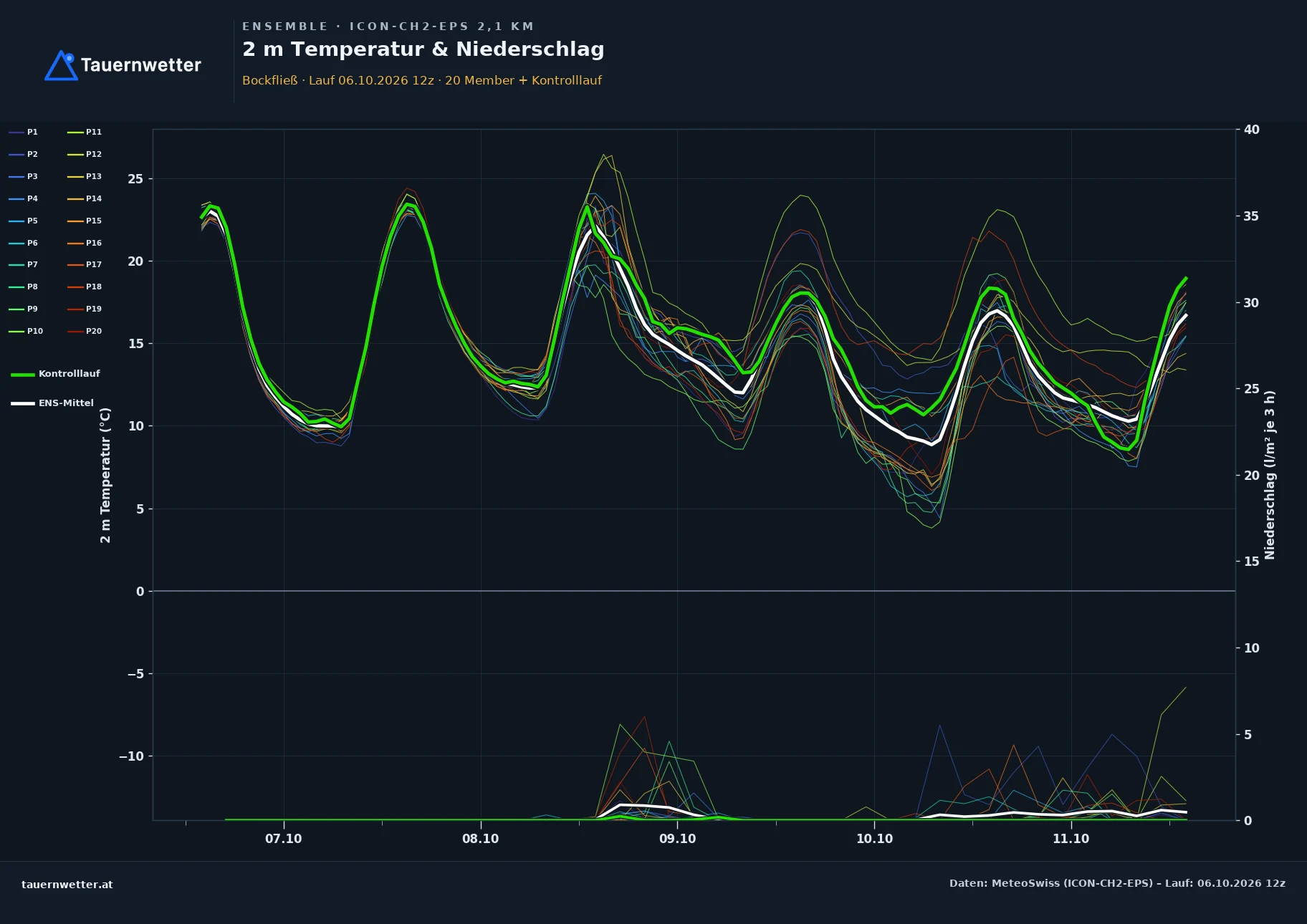
Task: Click the Kontrolllauf legend label
Action: click(x=69, y=374)
